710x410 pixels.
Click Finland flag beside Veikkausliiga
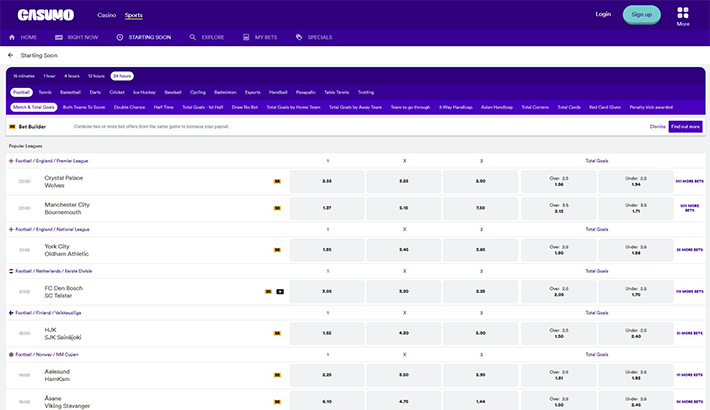click(x=11, y=313)
